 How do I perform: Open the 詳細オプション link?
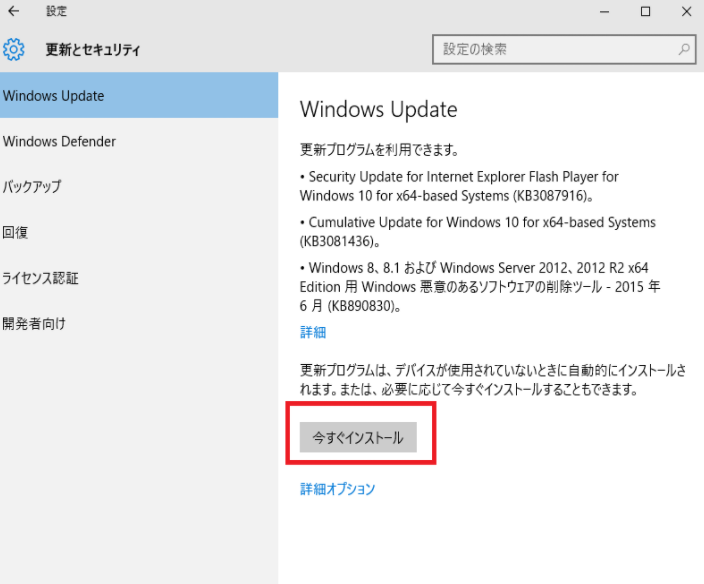[337, 489]
